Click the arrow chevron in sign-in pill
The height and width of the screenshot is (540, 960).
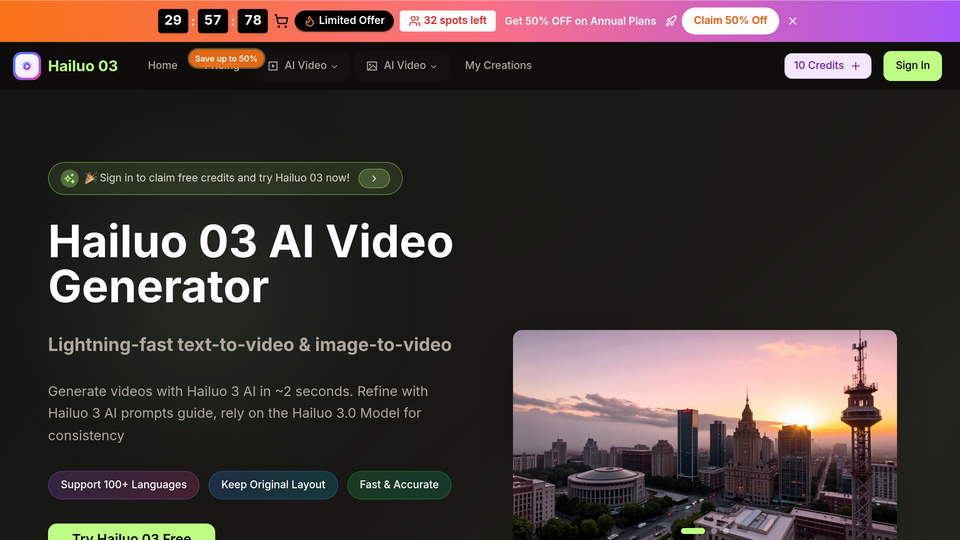pos(374,178)
